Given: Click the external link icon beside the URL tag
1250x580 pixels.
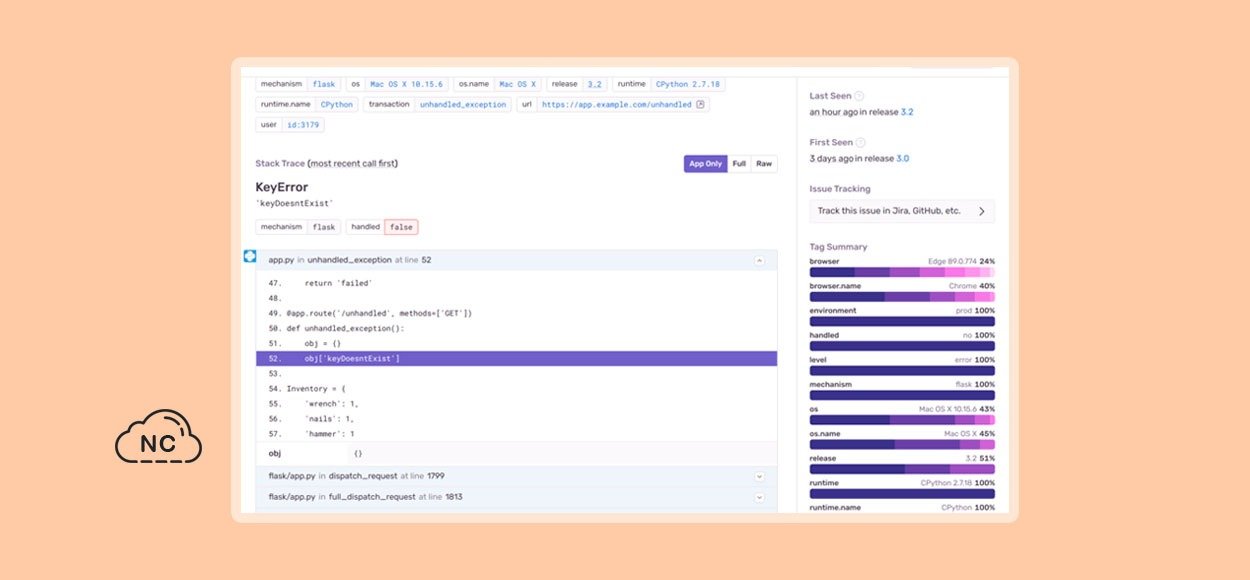Looking at the screenshot, I should [700, 105].
